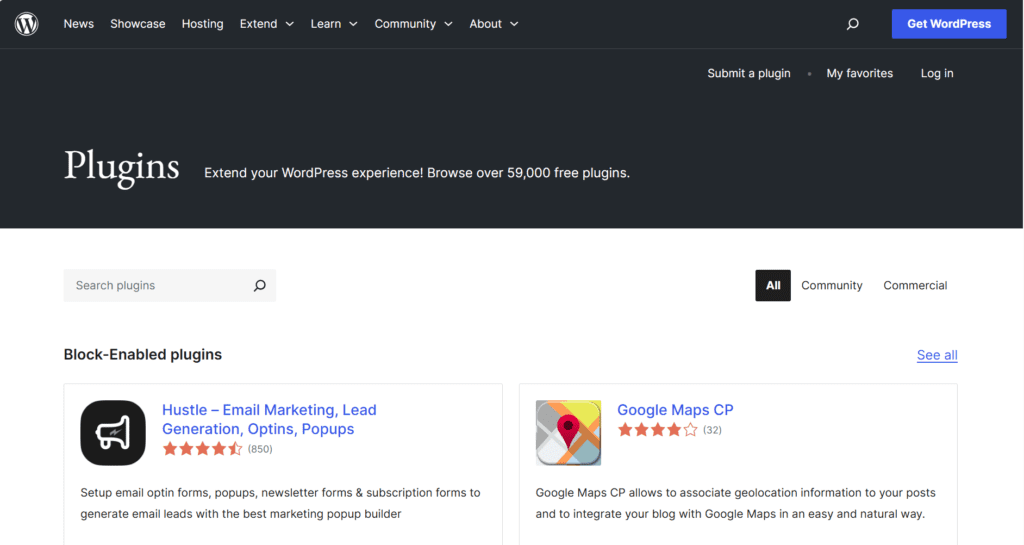
Task: Select the Community filter tab
Action: pyautogui.click(x=831, y=285)
